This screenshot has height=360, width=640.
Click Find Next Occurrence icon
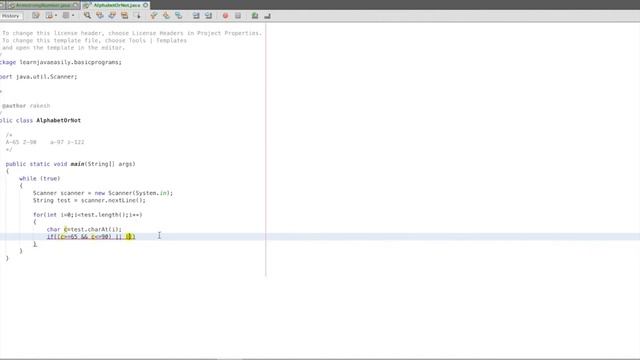point(112,16)
